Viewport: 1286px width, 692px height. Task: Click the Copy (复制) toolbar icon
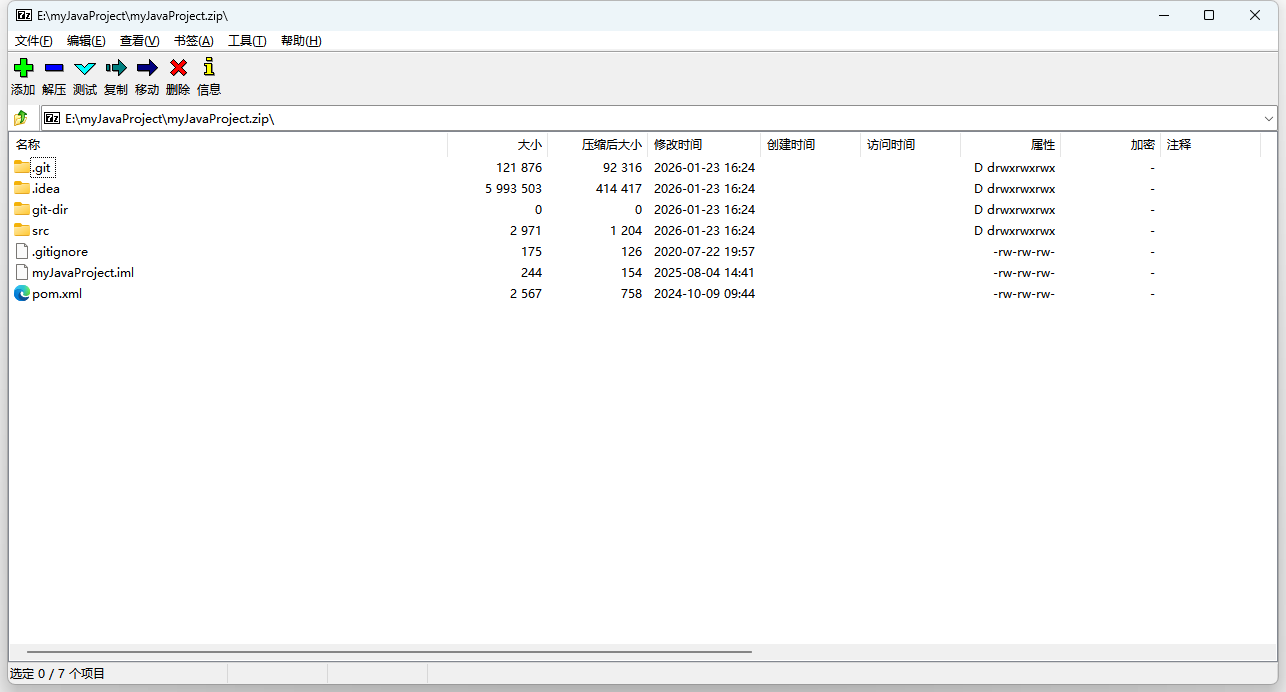(116, 68)
